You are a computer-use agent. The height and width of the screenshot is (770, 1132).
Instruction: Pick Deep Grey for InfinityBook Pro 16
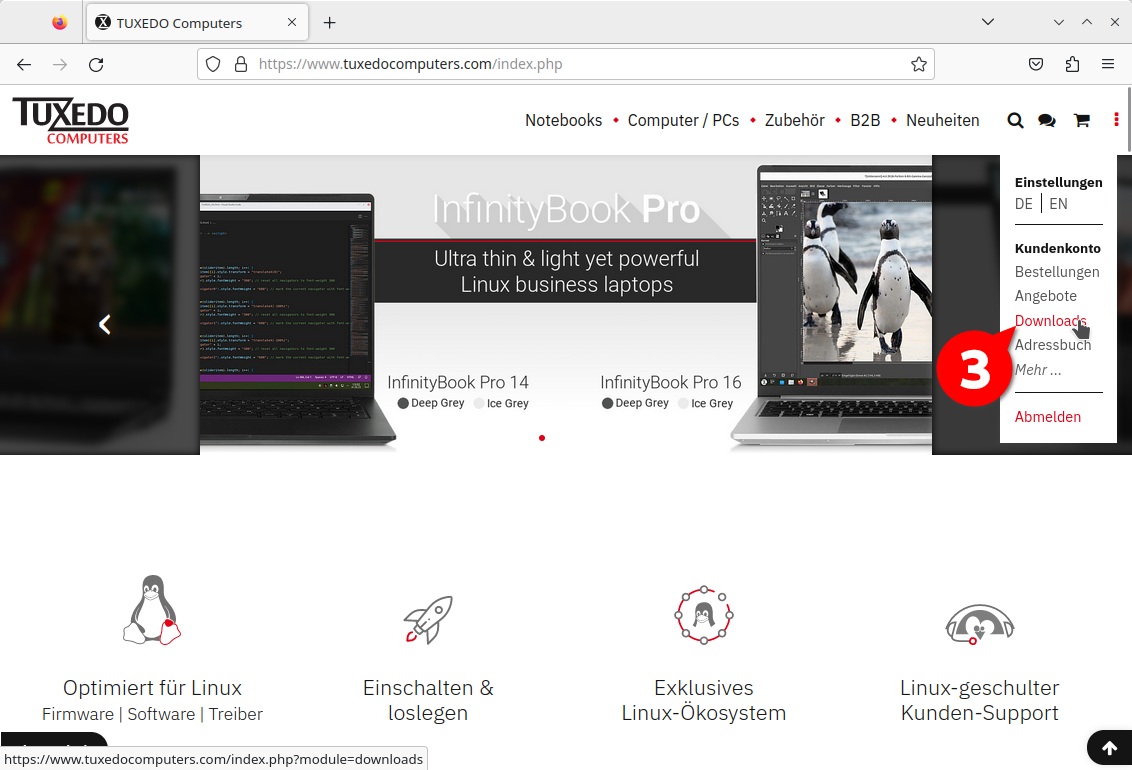coord(635,403)
